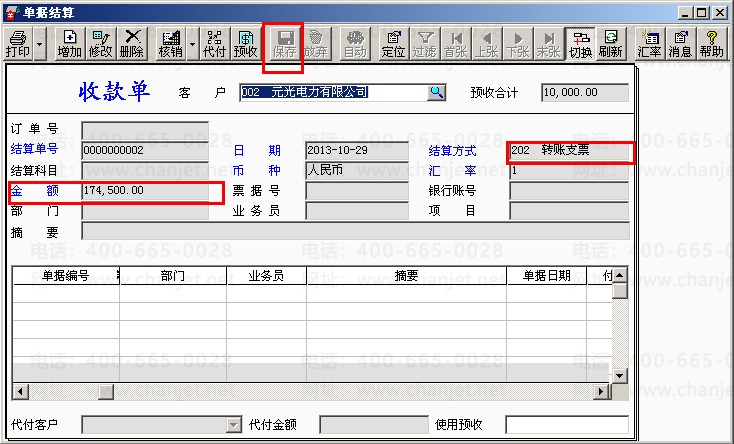Viewport: 734px width, 444px height.
Task: Click the 打印 print icon
Action: click(x=18, y=44)
